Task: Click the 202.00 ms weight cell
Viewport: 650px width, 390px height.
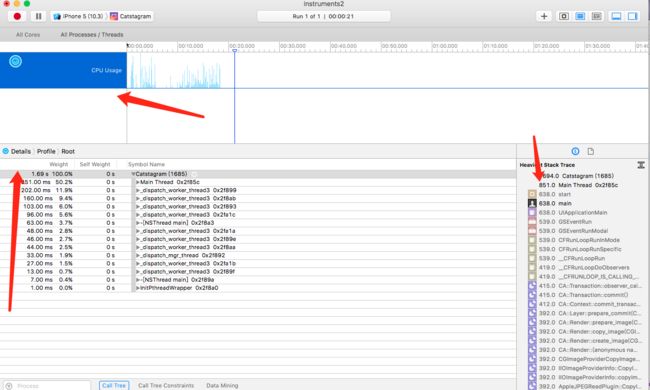Action: pyautogui.click(x=36, y=190)
